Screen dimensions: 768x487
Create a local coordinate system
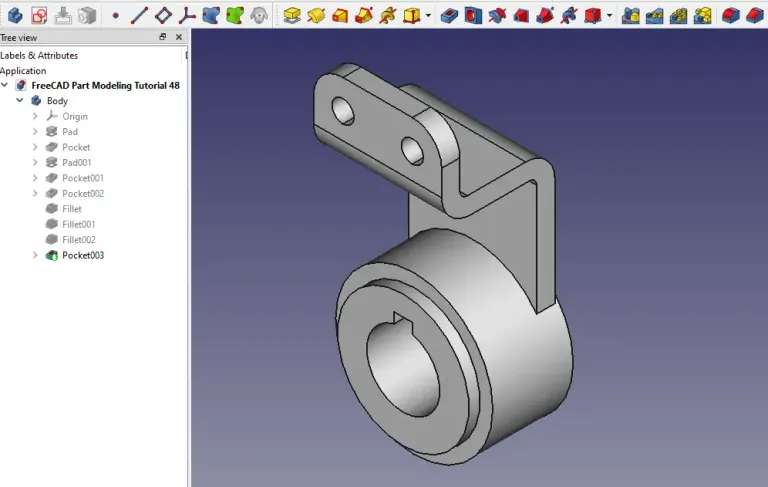coord(187,15)
